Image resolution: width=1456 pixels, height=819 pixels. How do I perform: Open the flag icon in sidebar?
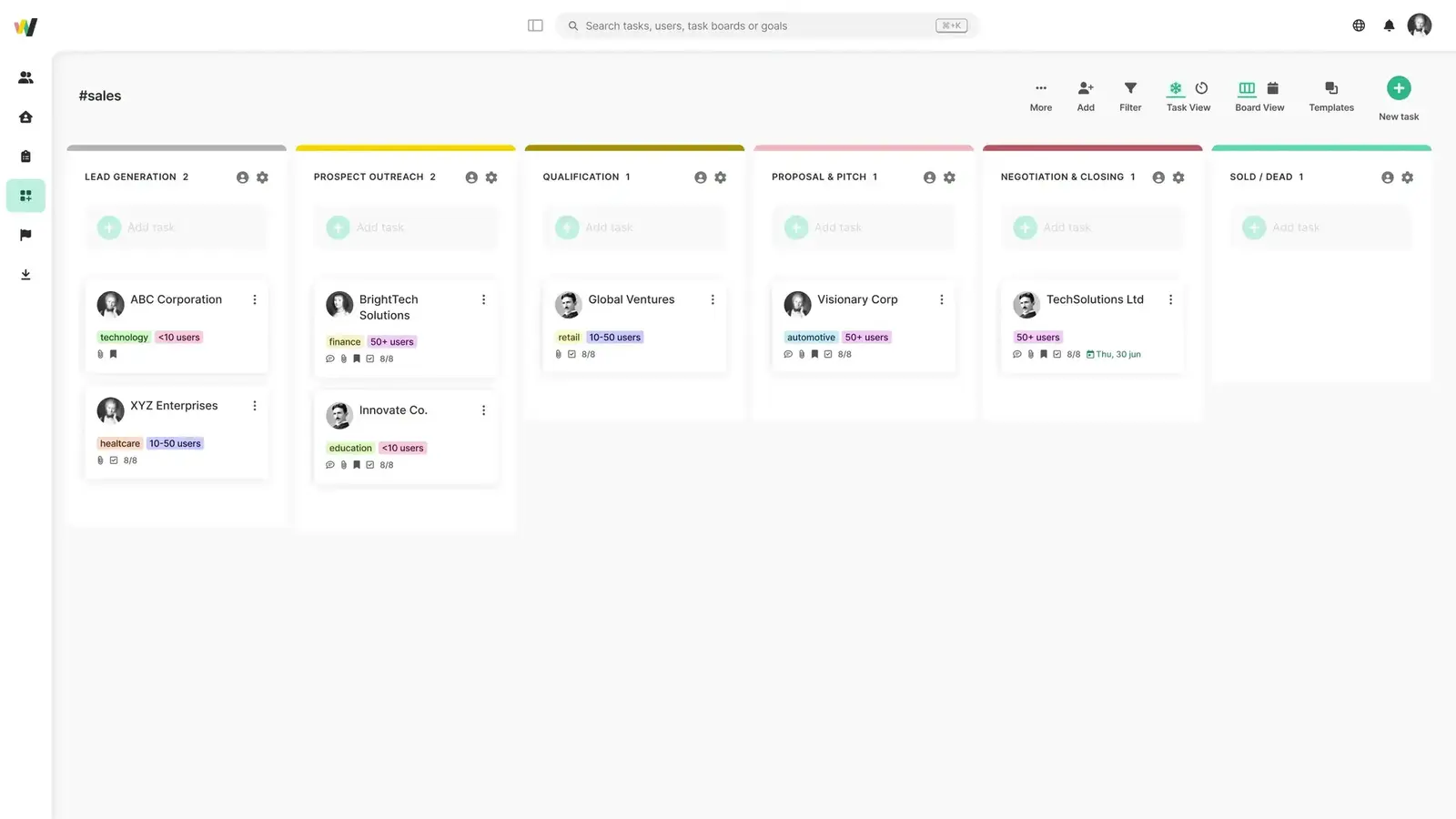point(25,235)
